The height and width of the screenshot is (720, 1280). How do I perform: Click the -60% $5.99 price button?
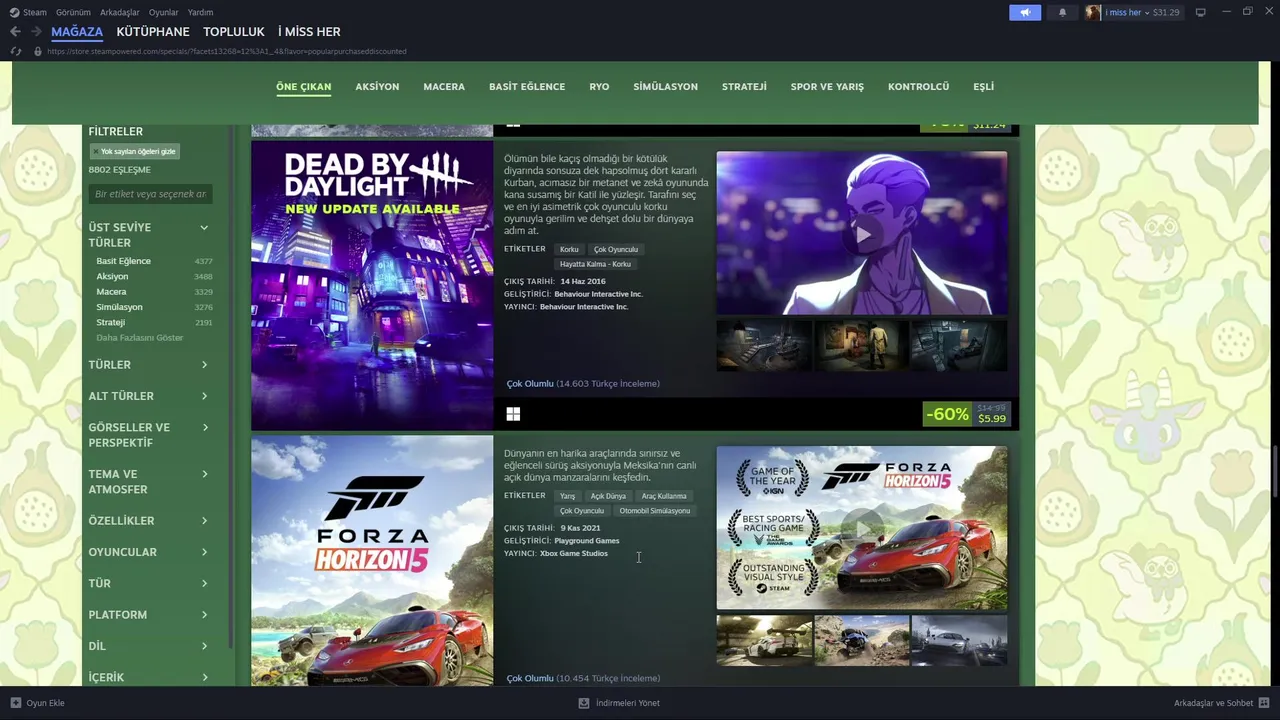[x=967, y=414]
